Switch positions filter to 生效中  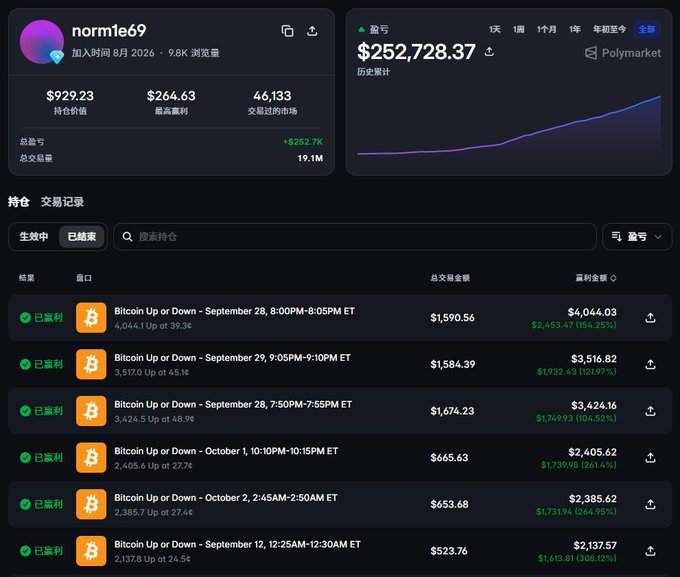pos(34,236)
